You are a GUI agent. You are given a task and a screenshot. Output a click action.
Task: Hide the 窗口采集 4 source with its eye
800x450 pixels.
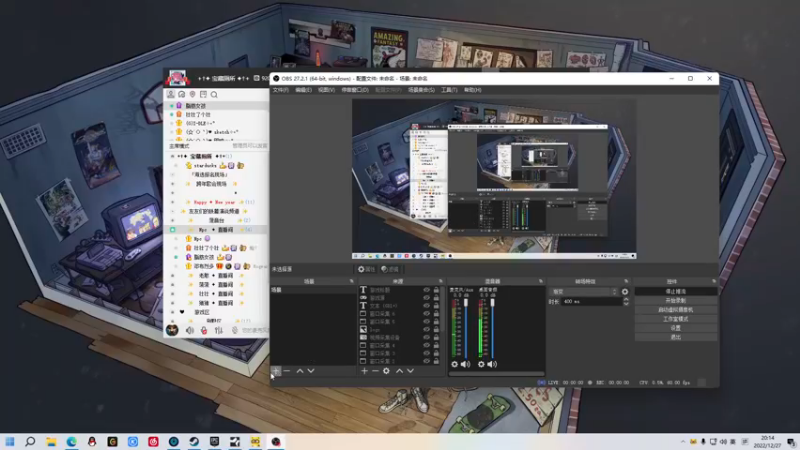427,345
